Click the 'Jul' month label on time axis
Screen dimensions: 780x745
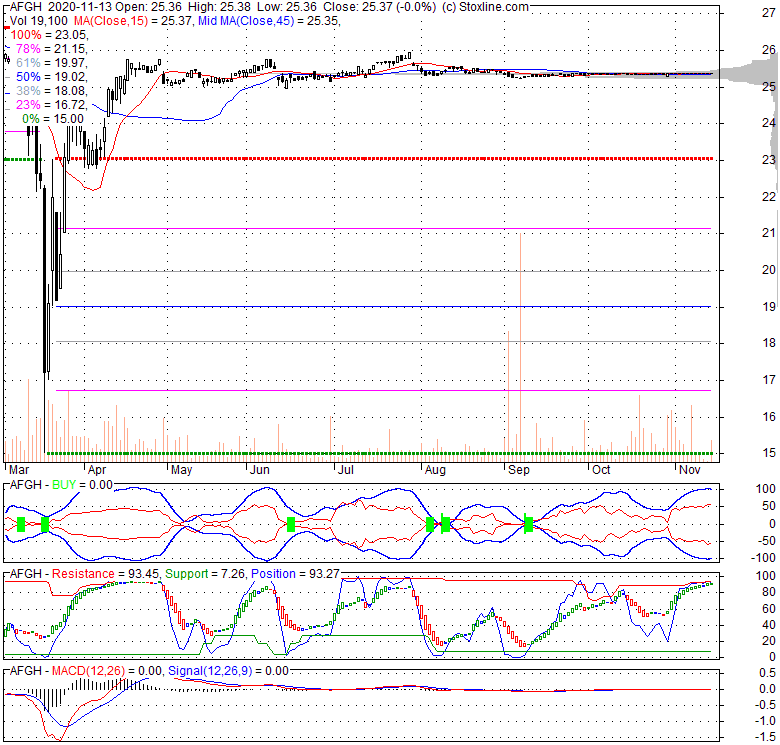[x=345, y=470]
